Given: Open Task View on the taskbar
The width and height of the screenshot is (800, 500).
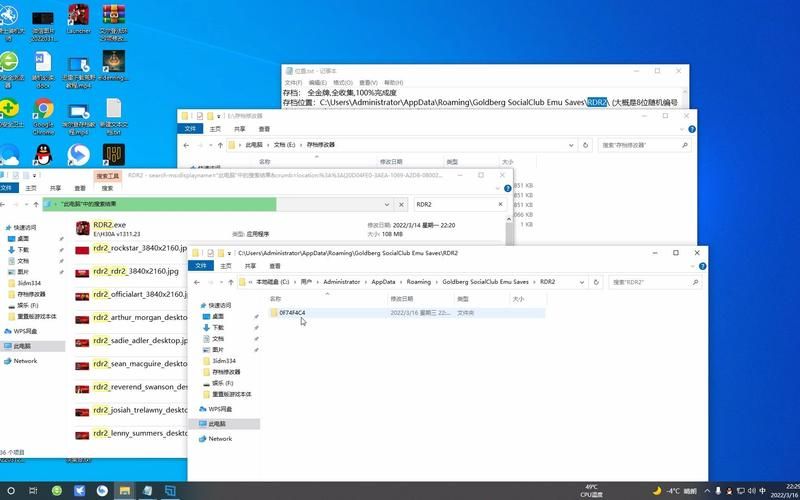Looking at the screenshot, I should 33,491.
